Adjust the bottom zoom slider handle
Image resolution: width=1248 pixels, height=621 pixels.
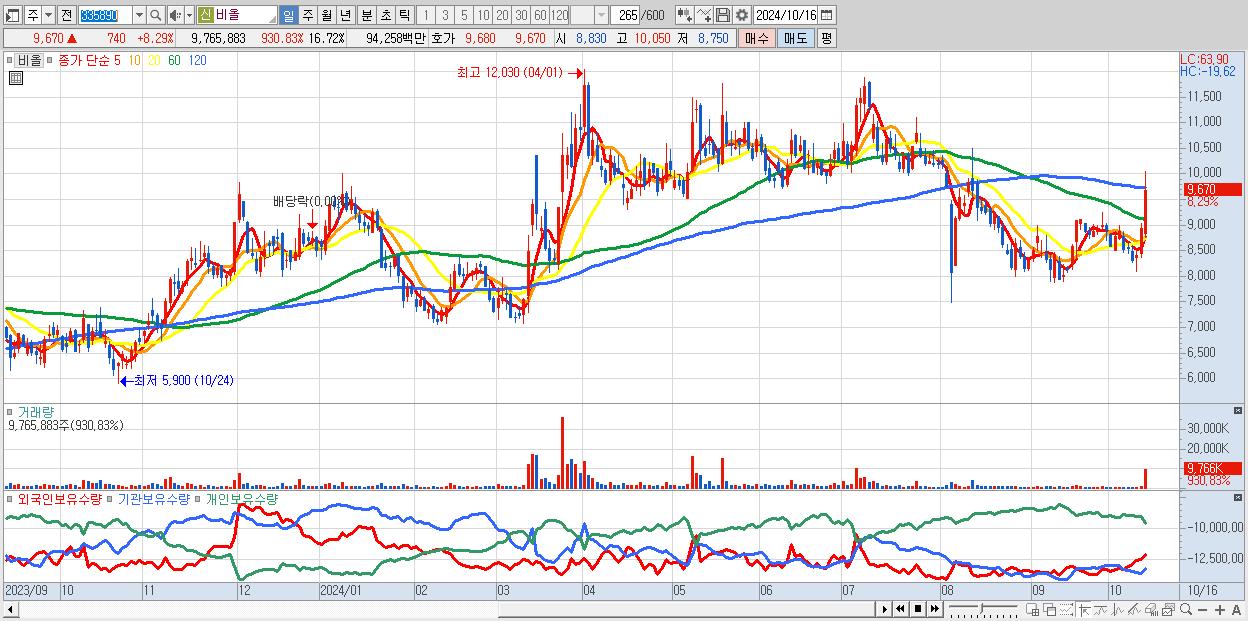(x=981, y=609)
